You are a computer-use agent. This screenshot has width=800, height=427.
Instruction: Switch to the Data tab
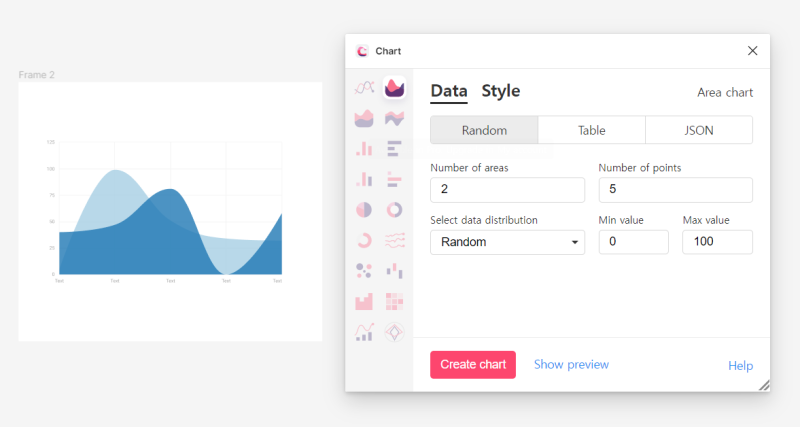(x=449, y=91)
